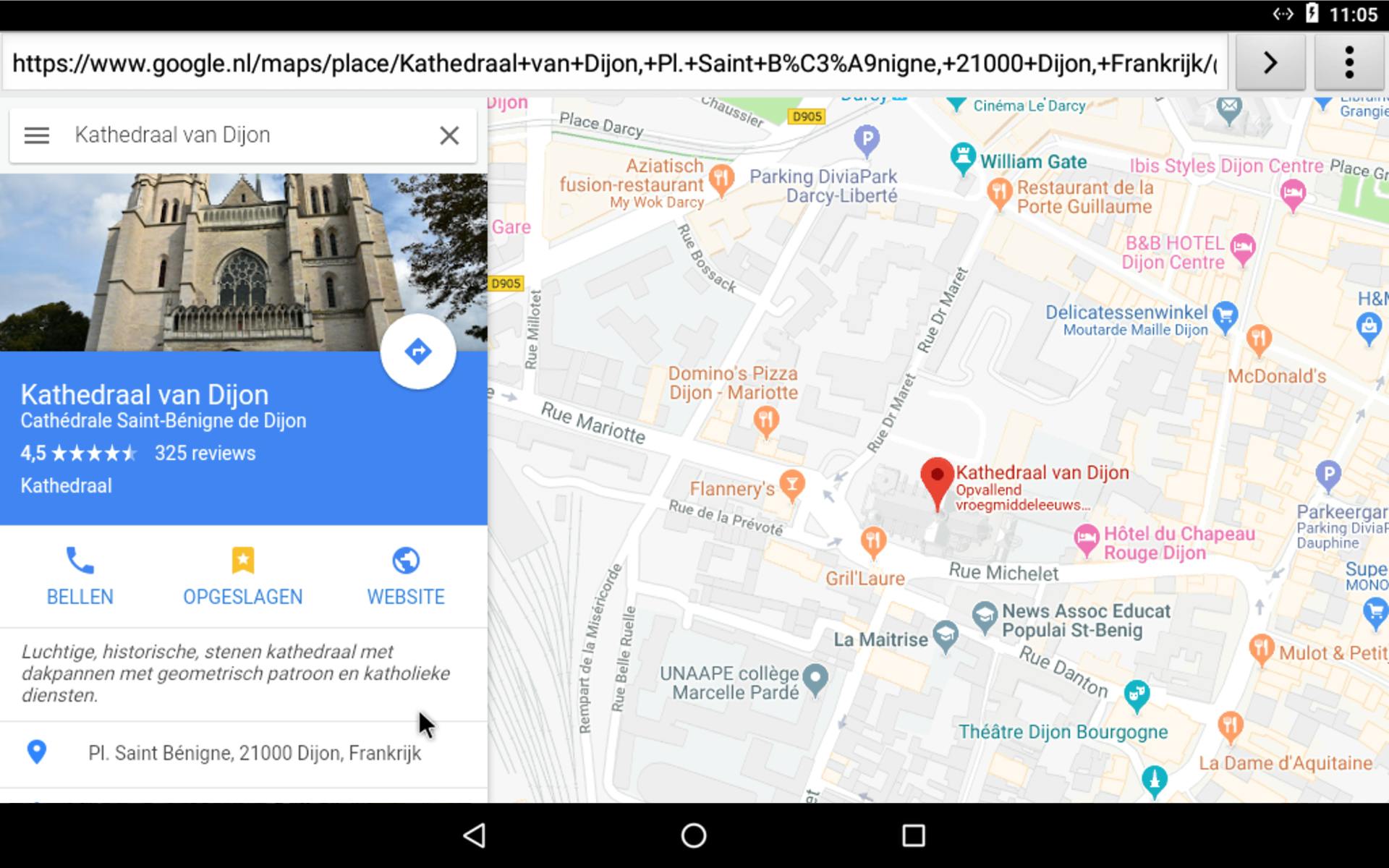Click the 325 reviews link

point(205,454)
